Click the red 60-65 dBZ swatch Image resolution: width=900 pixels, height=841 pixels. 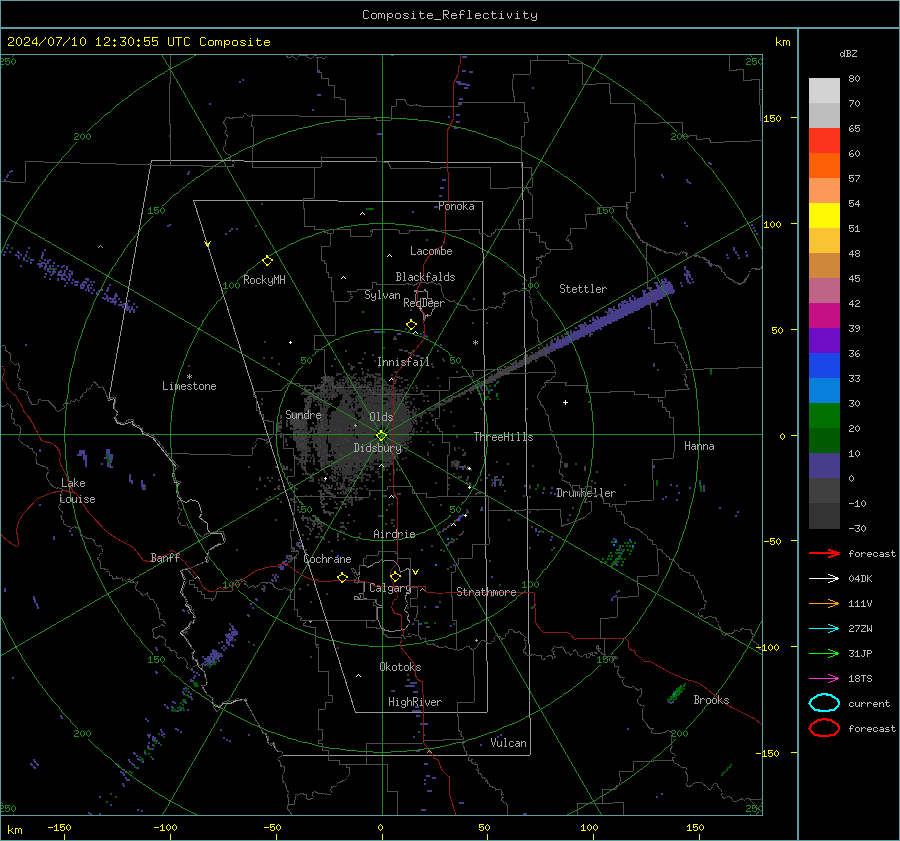(x=824, y=141)
